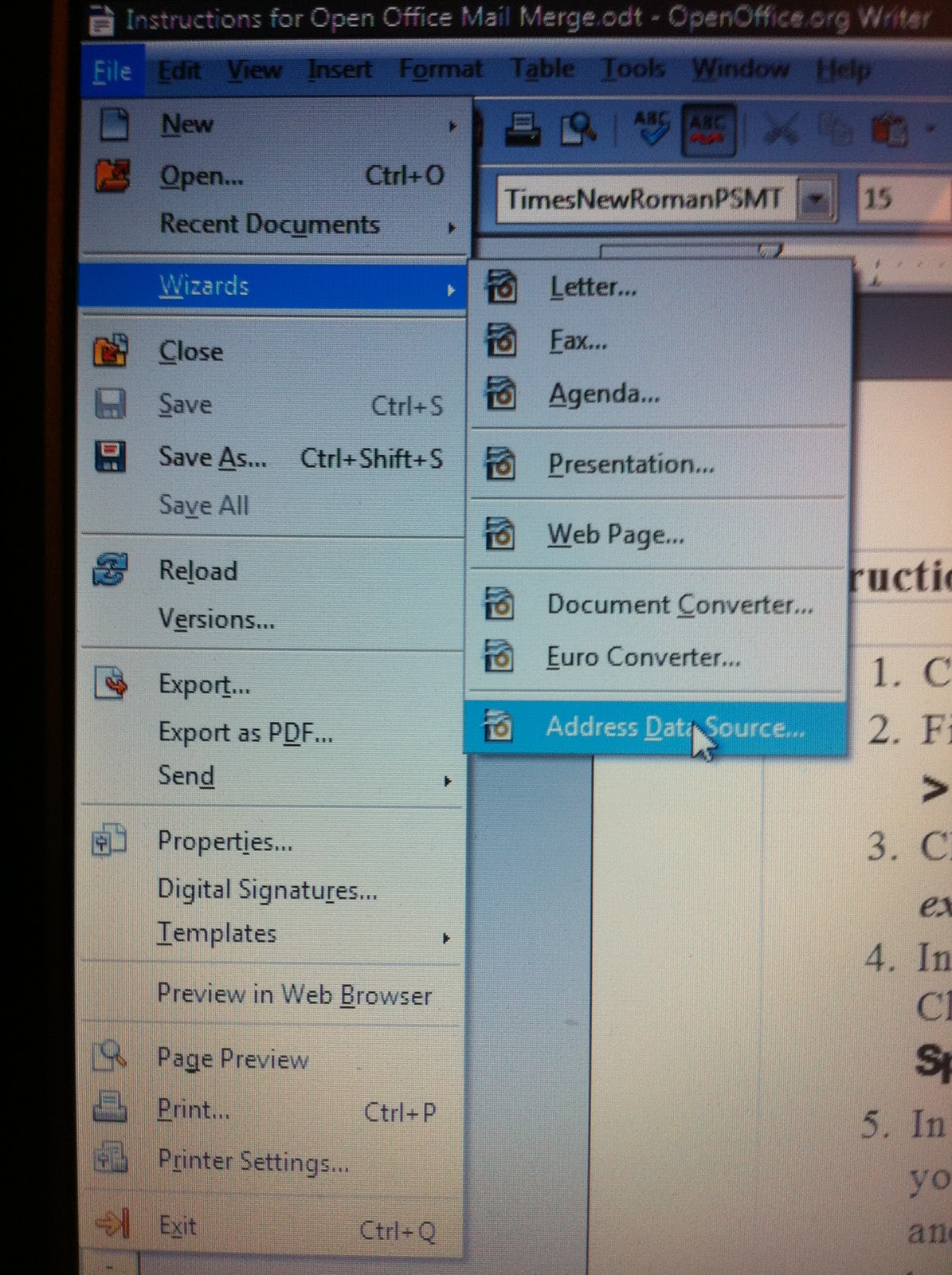Click the Exit arrow icon

[x=112, y=1223]
